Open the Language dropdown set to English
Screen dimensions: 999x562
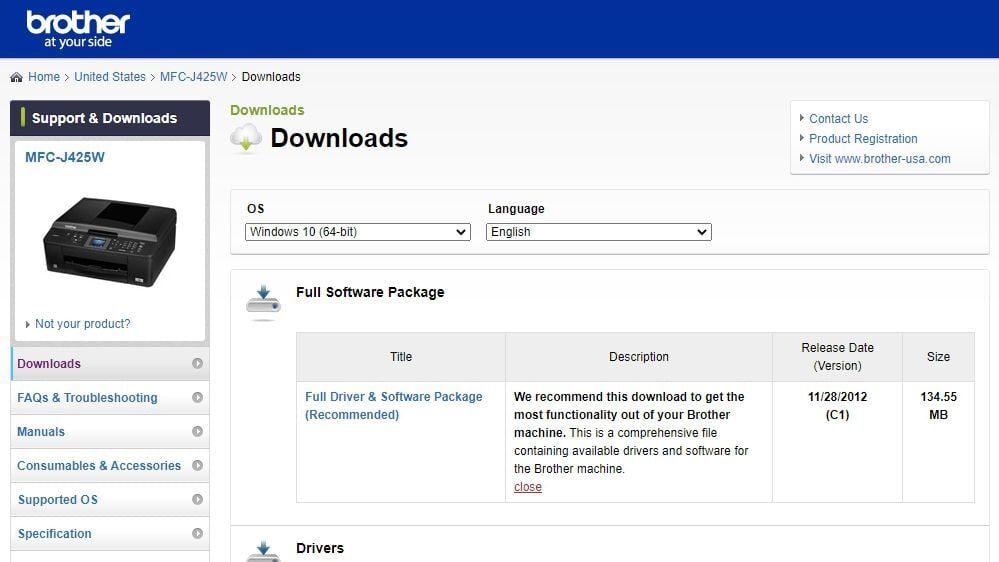(598, 232)
